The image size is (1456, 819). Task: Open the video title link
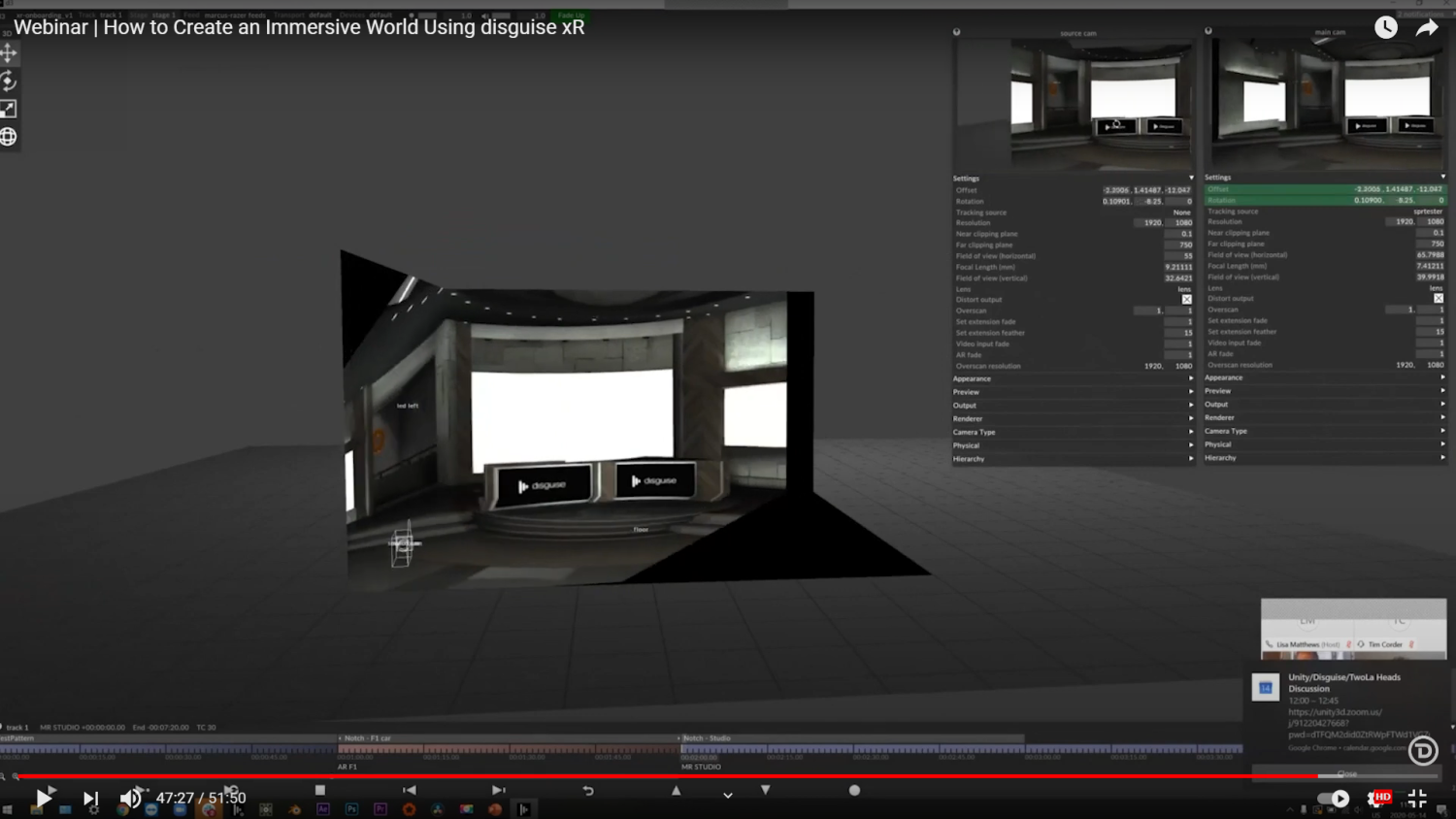coord(299,27)
